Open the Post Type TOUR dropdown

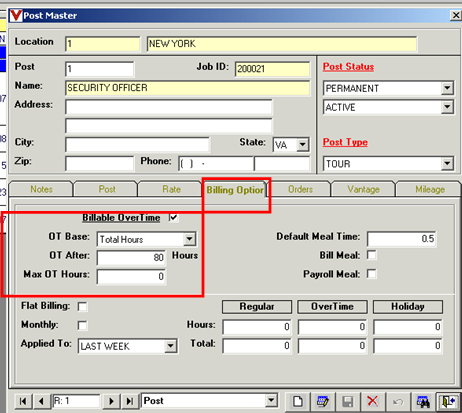447,164
